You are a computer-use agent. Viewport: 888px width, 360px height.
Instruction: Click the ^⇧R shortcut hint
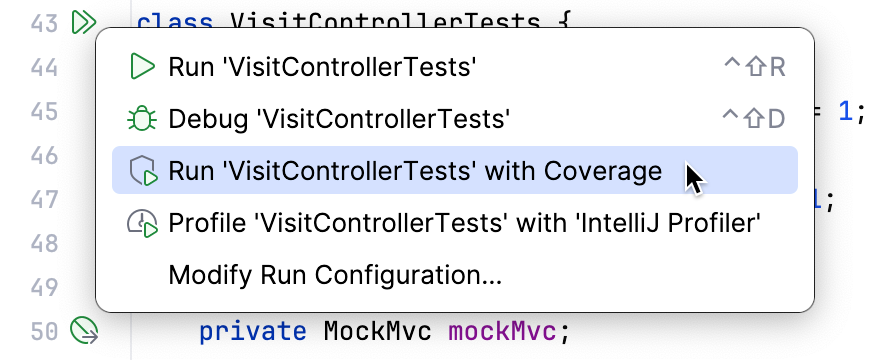(x=755, y=67)
